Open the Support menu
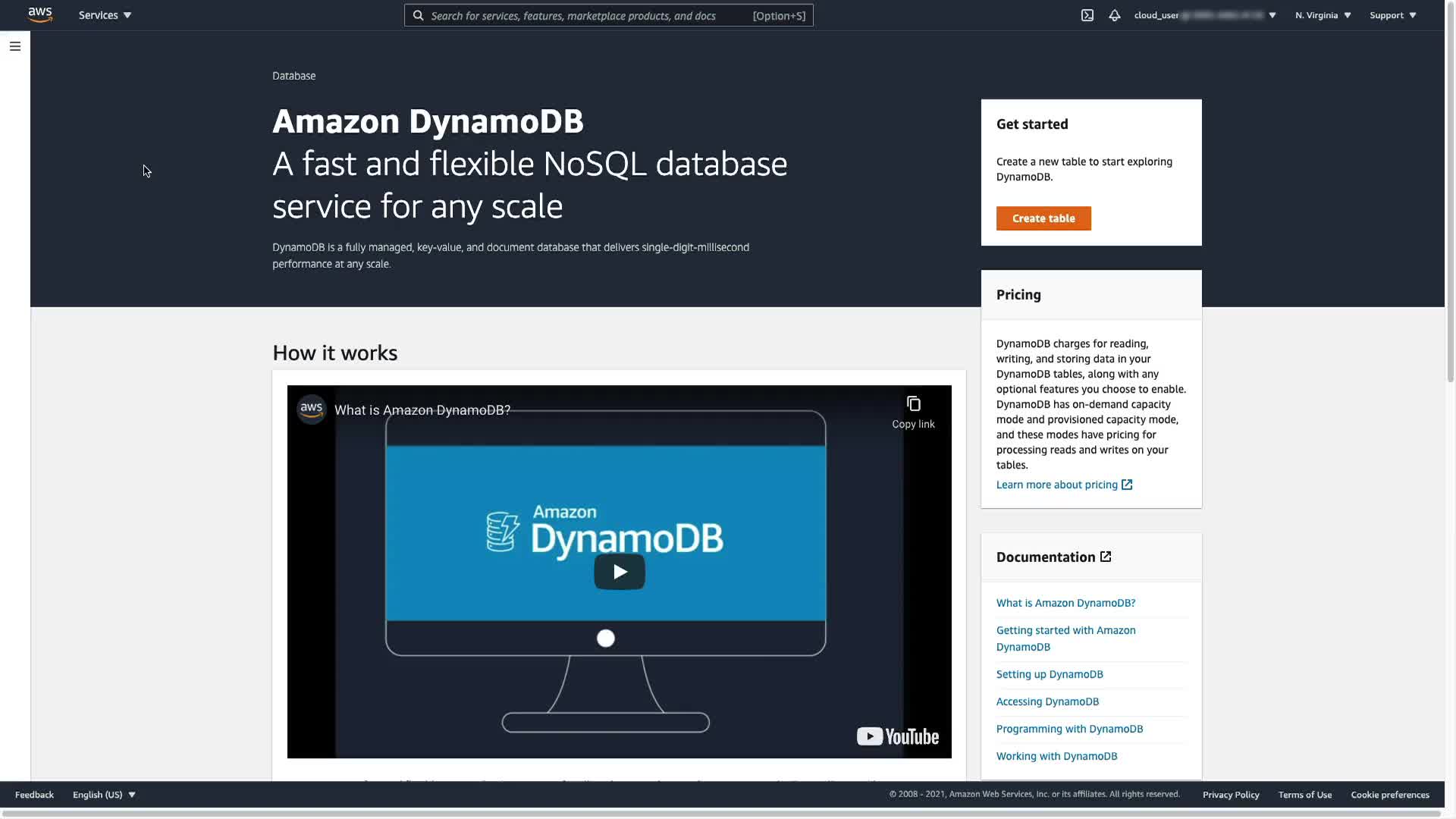Image resolution: width=1456 pixels, height=819 pixels. coord(1392,15)
